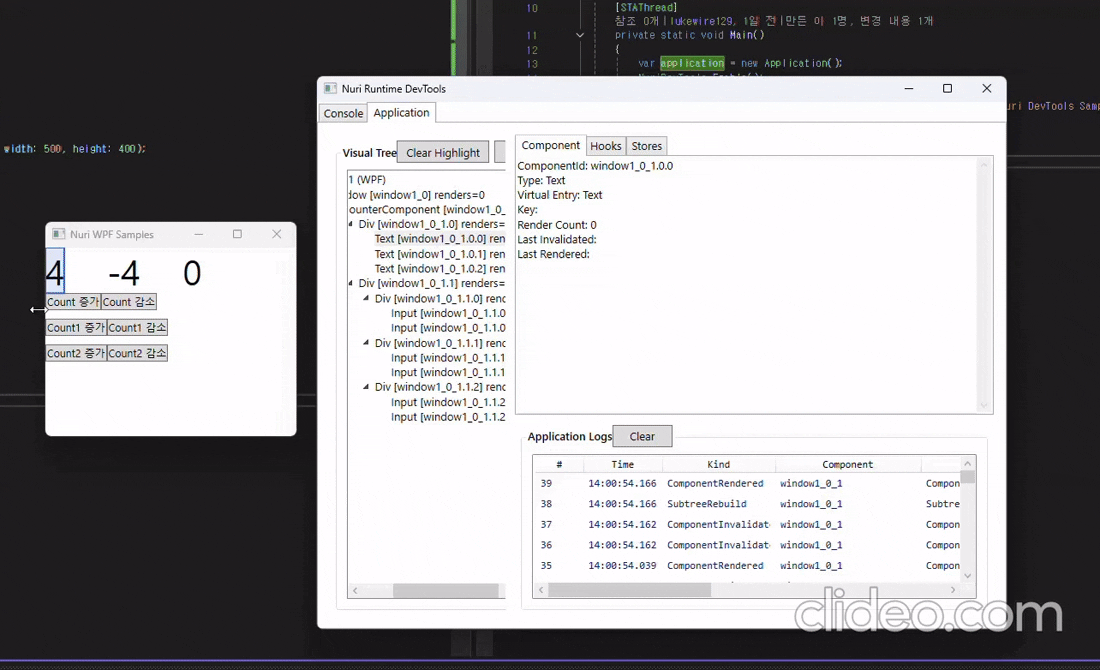The image size is (1100, 670).
Task: Minimize the Nuri Runtime DevTools window
Action: tap(908, 88)
